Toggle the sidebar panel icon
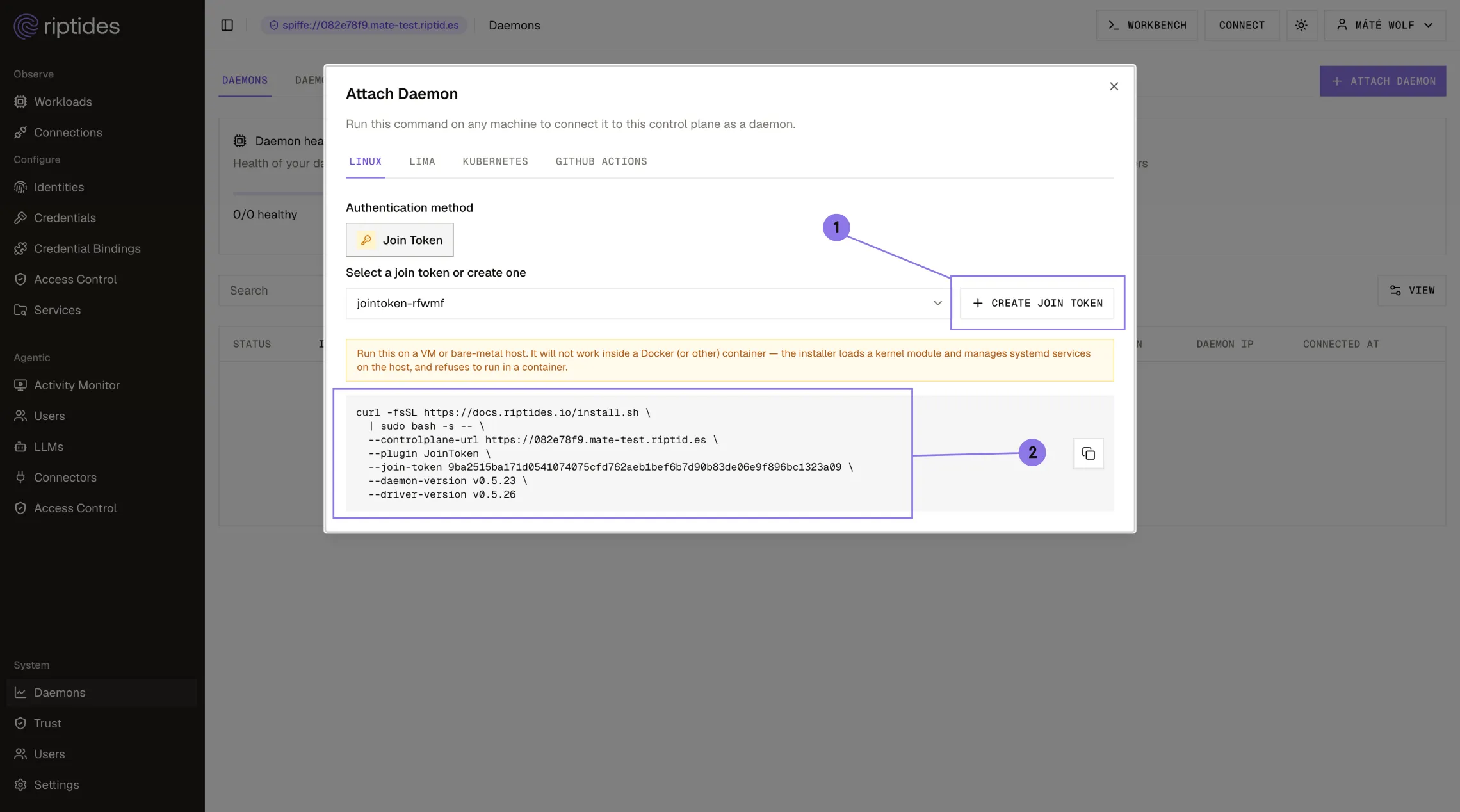Image resolution: width=1460 pixels, height=812 pixels. tap(227, 25)
